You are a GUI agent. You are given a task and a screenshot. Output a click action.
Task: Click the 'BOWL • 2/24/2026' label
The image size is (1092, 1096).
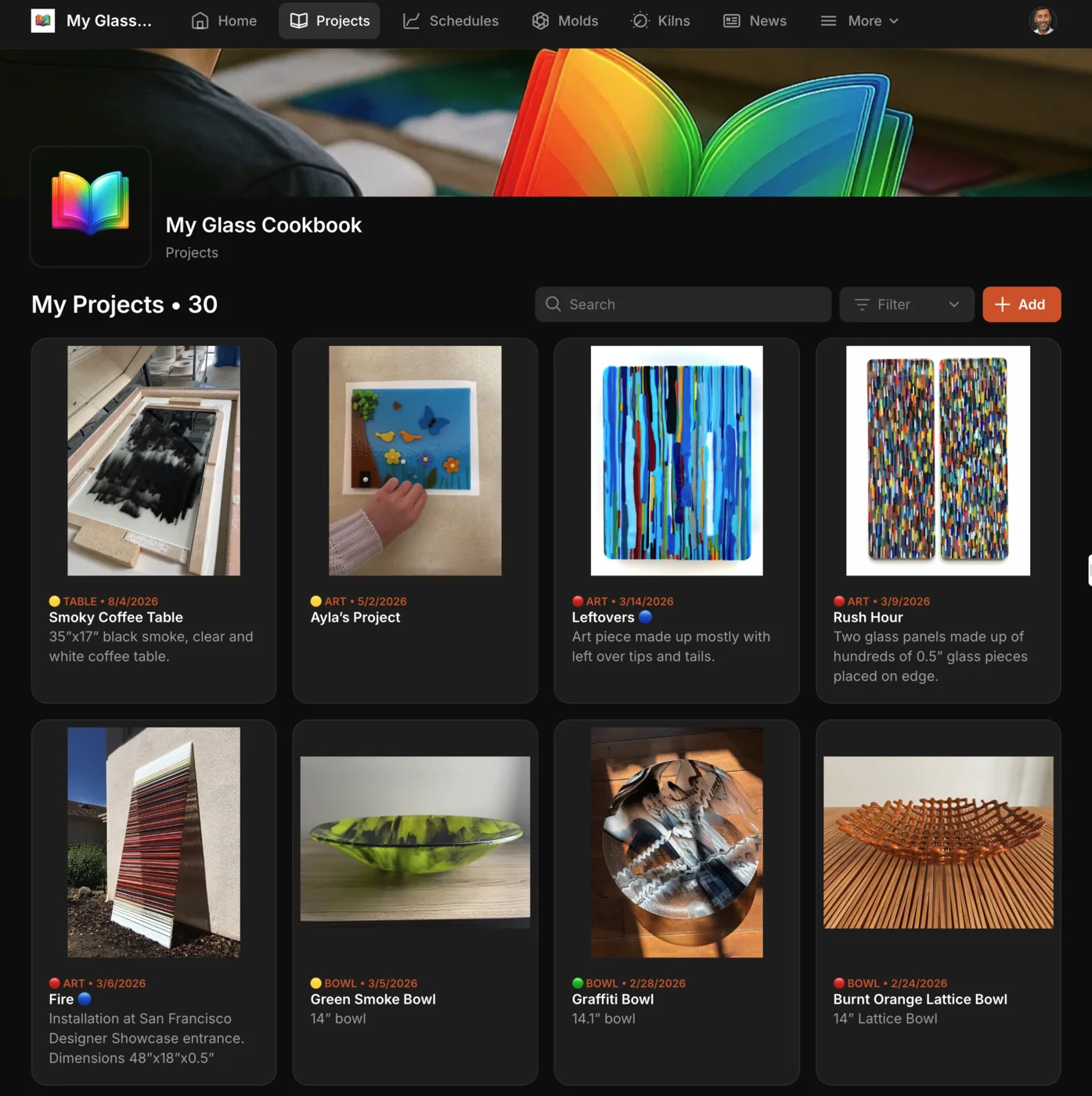pos(897,983)
